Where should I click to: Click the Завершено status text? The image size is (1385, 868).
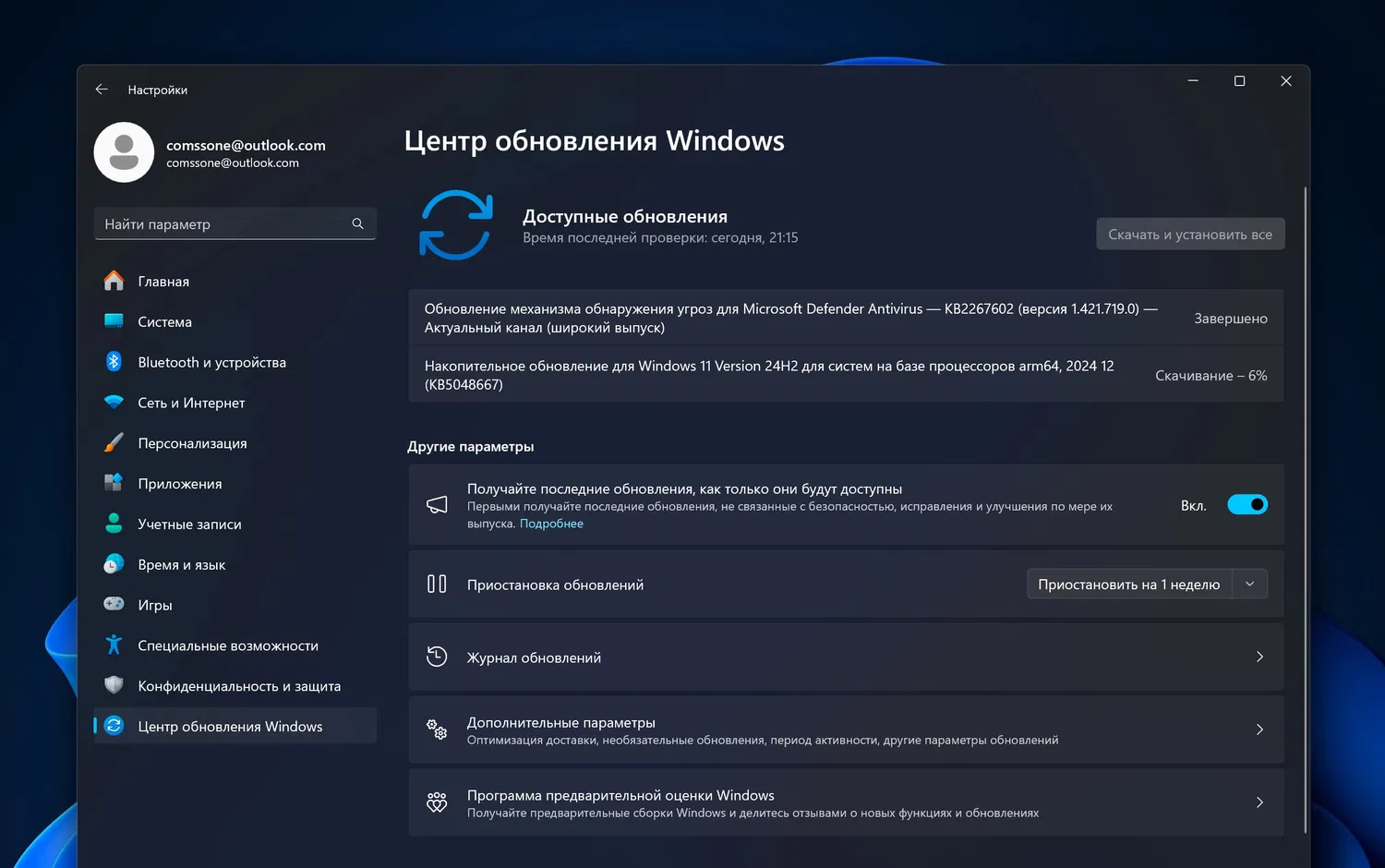click(x=1231, y=319)
